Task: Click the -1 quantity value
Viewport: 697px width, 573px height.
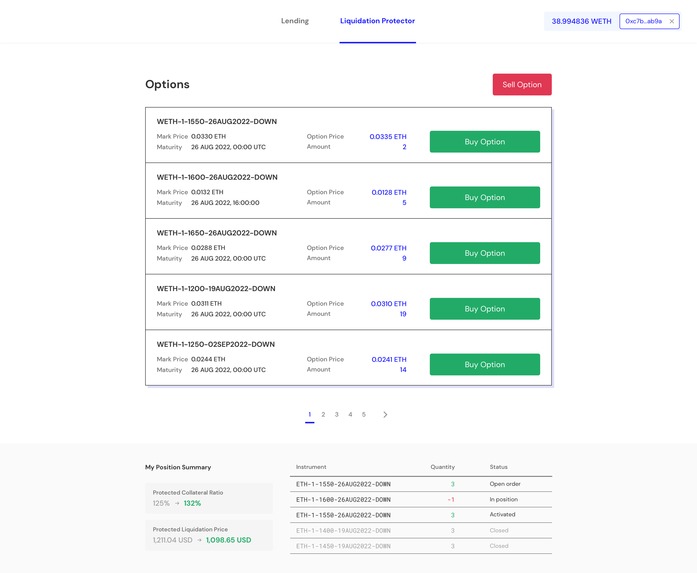Action: pos(451,500)
